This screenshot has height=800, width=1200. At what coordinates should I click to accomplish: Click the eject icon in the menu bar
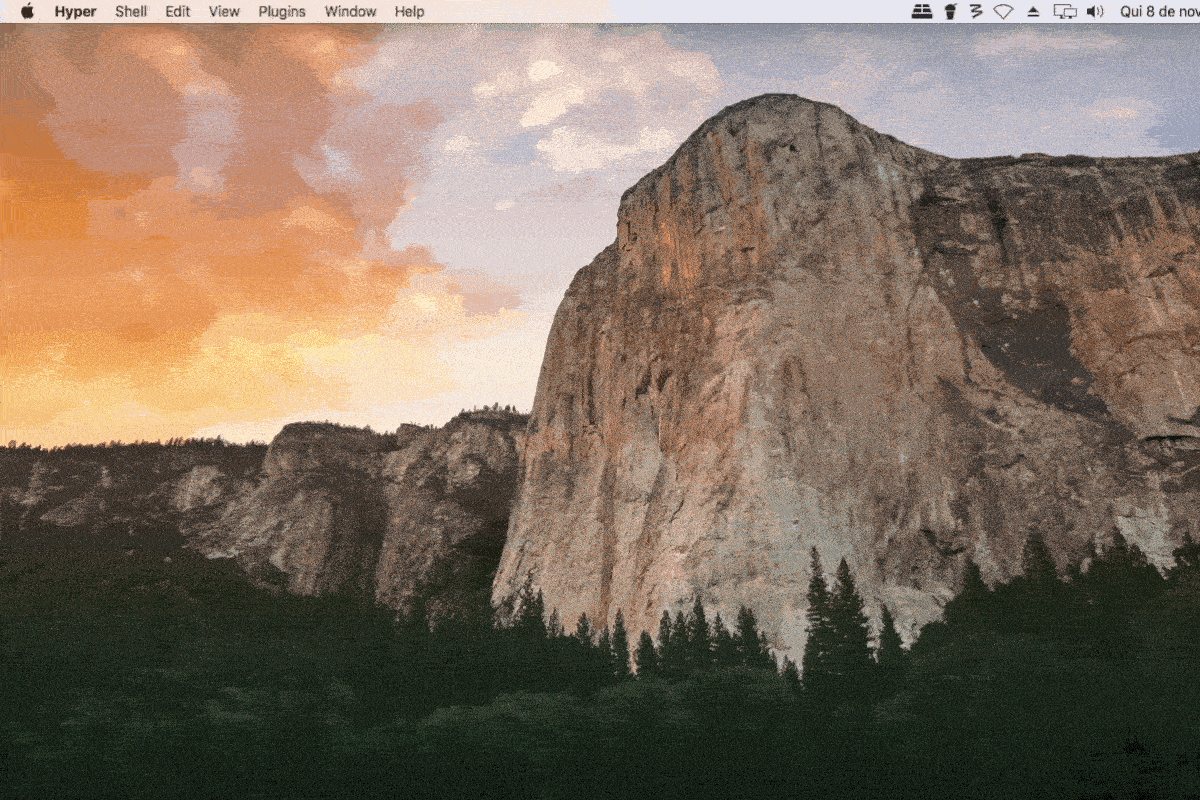1033,12
